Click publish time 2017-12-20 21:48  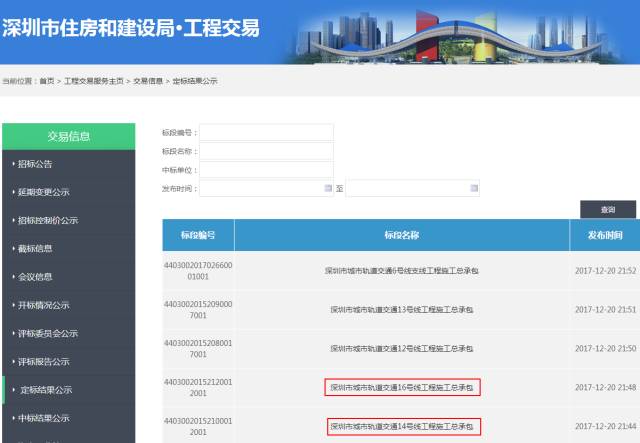coord(605,387)
